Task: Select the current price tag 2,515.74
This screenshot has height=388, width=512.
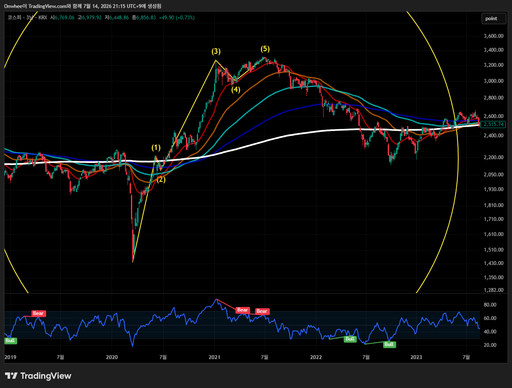Action: coord(494,124)
